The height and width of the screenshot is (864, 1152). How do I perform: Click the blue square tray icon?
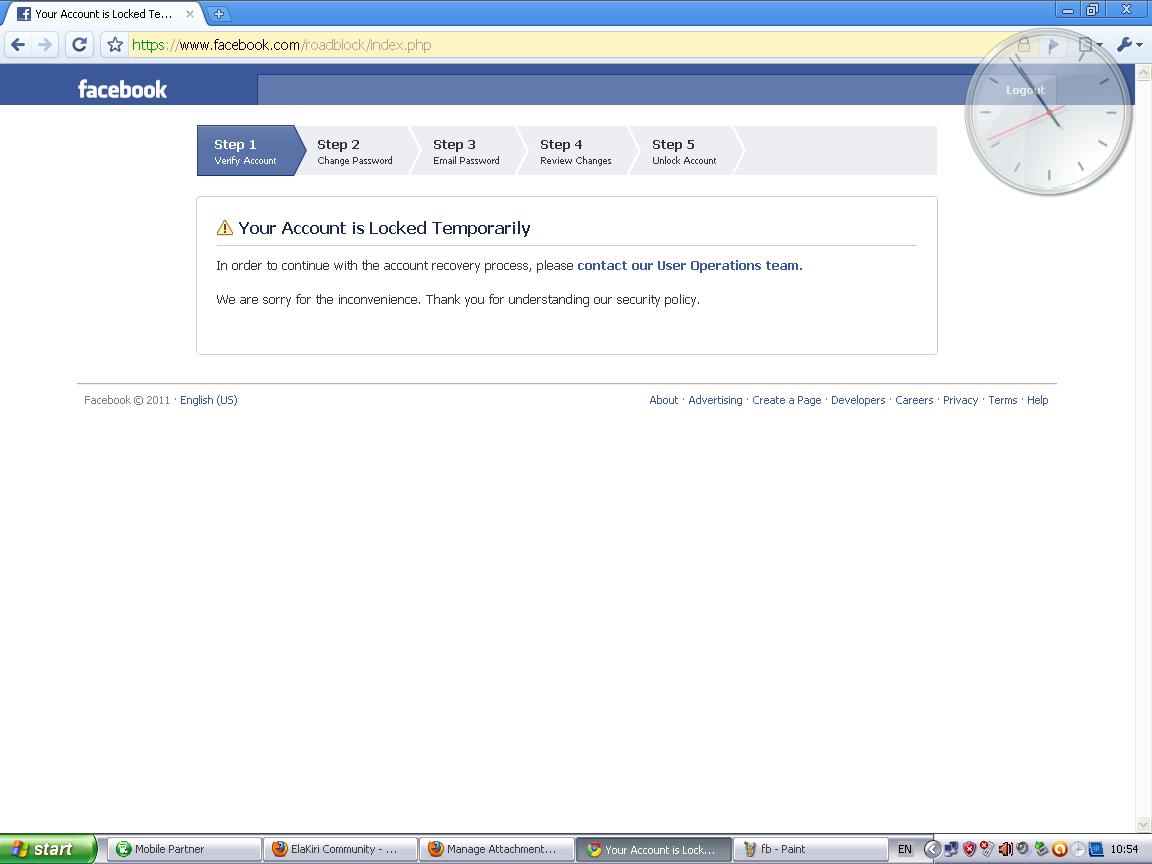(1095, 849)
